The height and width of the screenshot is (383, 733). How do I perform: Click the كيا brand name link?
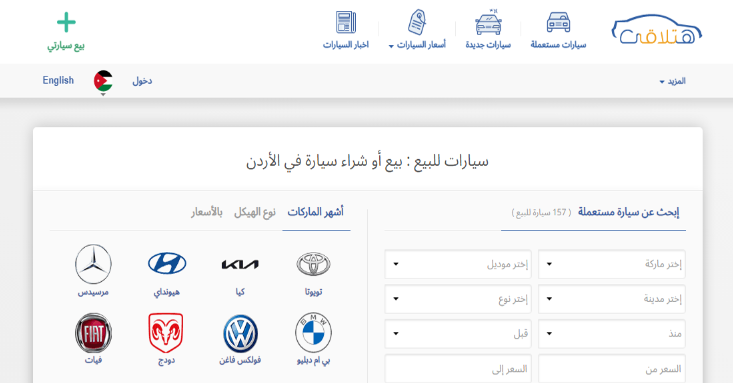point(240,292)
